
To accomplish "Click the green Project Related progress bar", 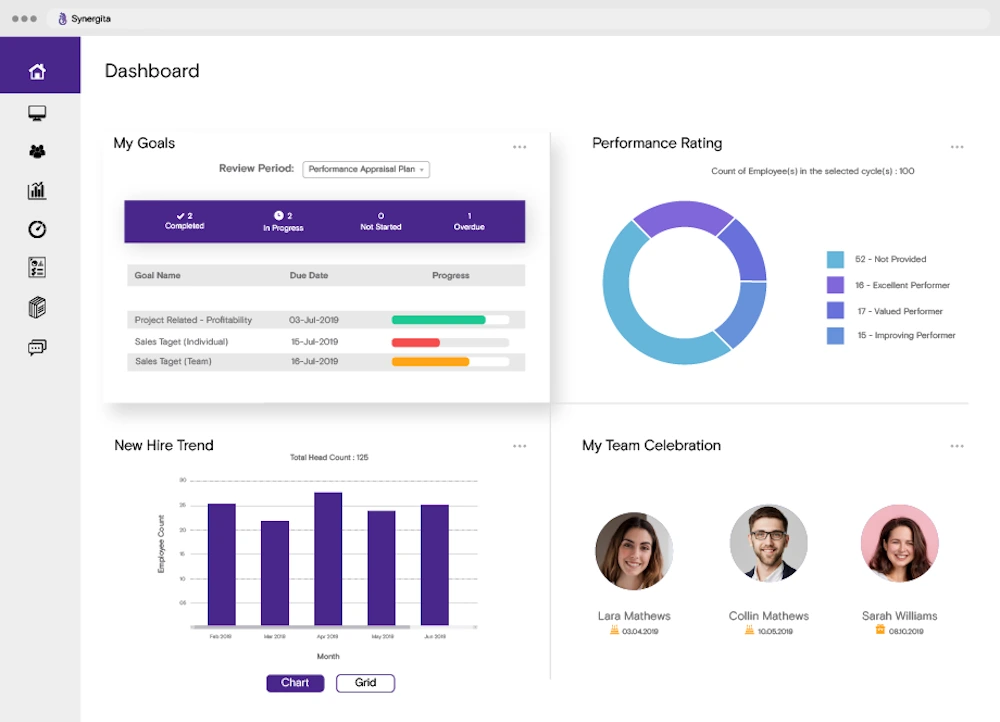I will 437,320.
